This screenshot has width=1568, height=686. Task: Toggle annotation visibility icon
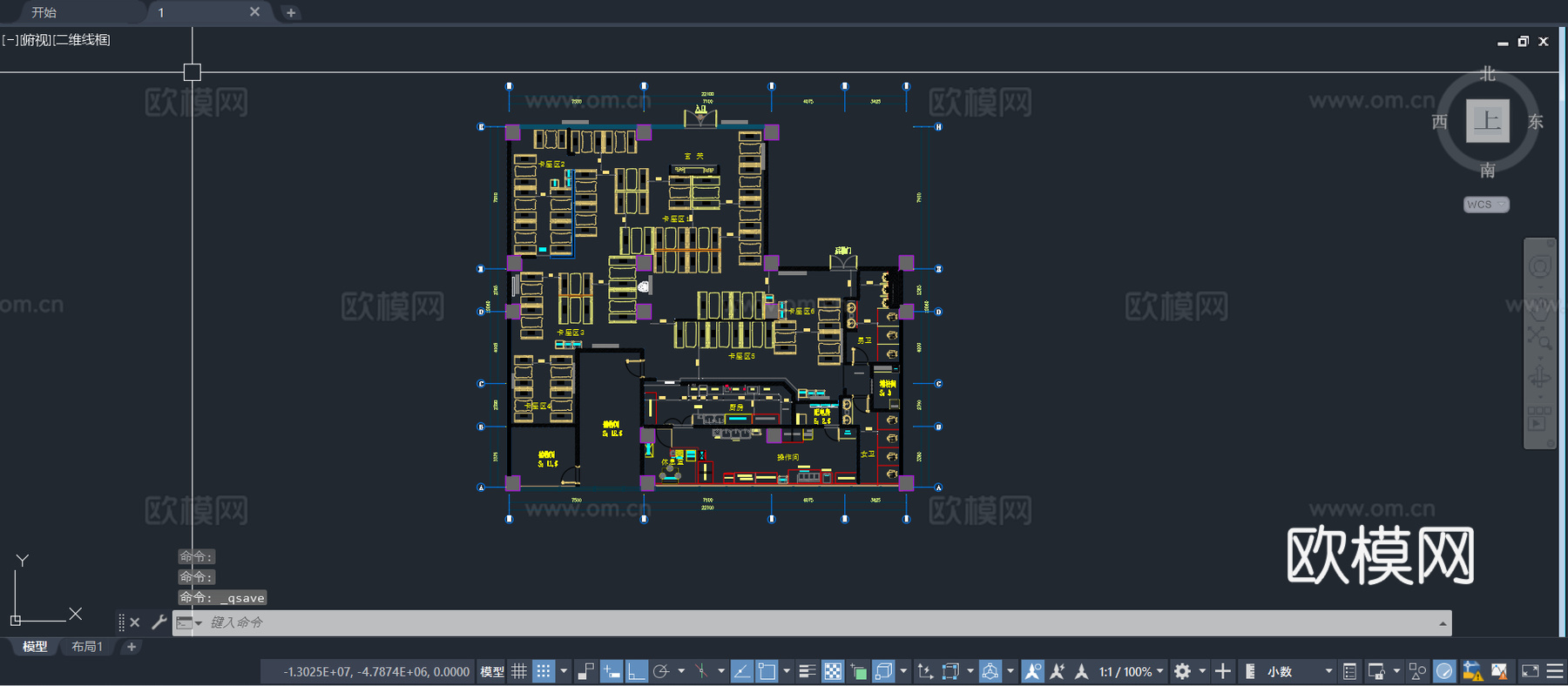(x=1032, y=671)
